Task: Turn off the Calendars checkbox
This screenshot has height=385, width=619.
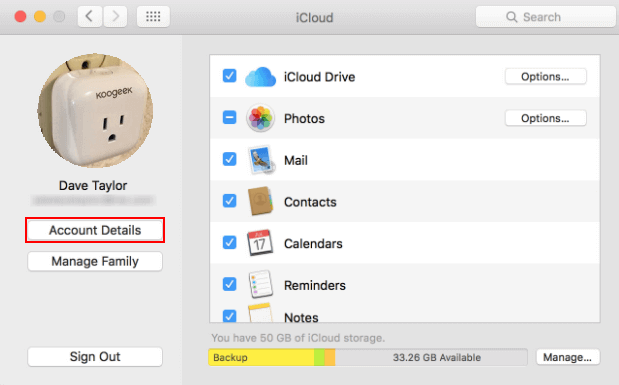Action: (229, 242)
